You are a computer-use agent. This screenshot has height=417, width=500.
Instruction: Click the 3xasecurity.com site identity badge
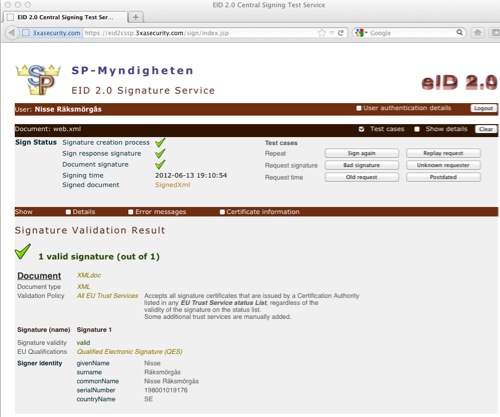[52, 33]
